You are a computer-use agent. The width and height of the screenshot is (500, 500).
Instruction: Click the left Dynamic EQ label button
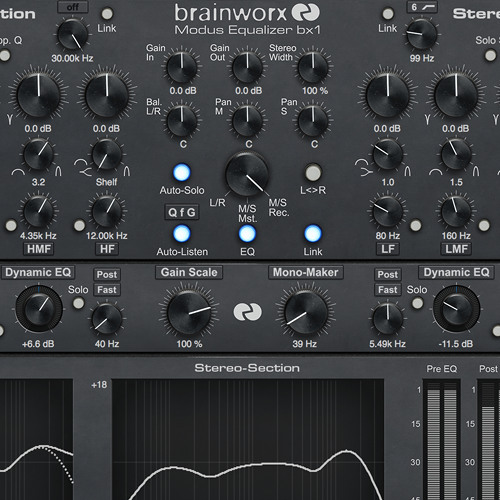[x=38, y=273]
